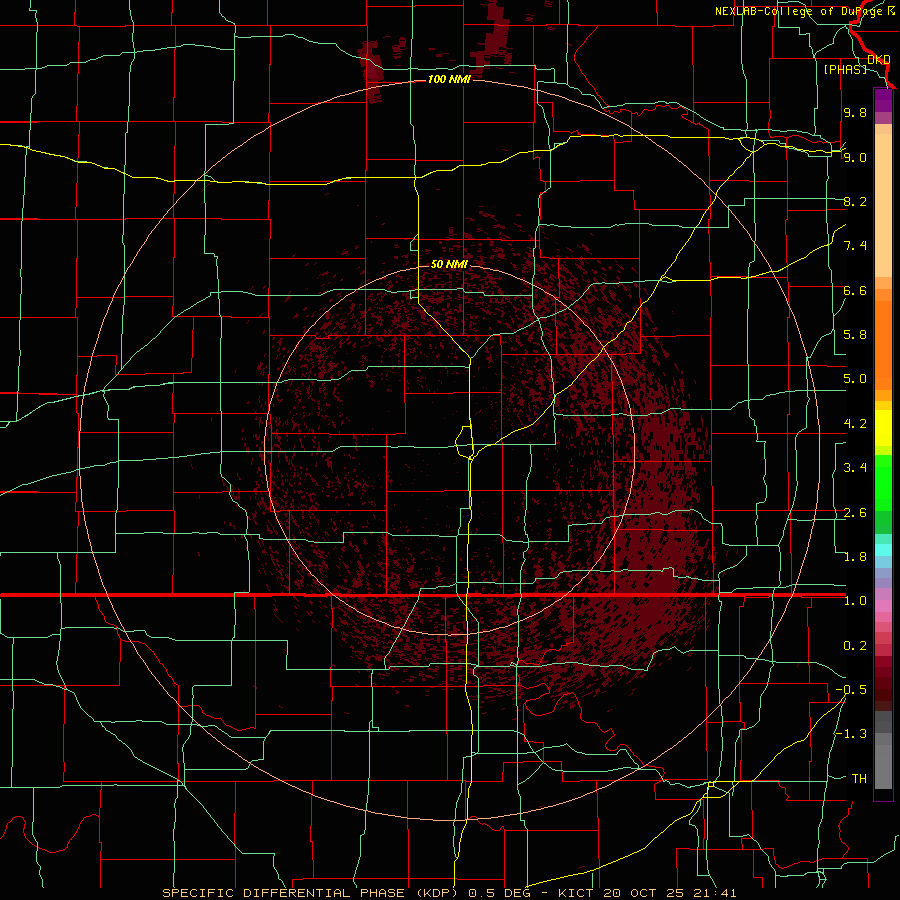Select the 4.2 value on the color scale
Viewport: 900px width, 900px height.
[855, 424]
